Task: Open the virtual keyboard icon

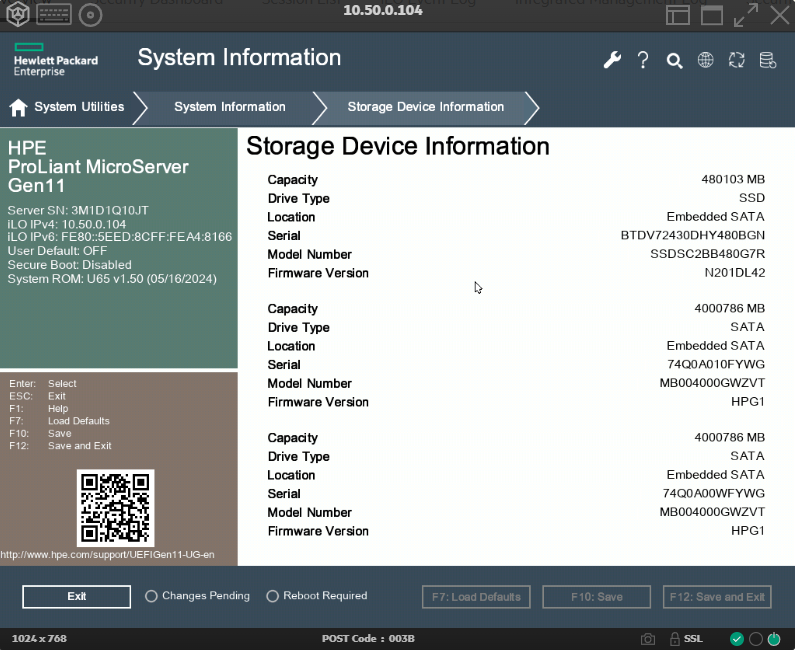Action: tap(54, 15)
